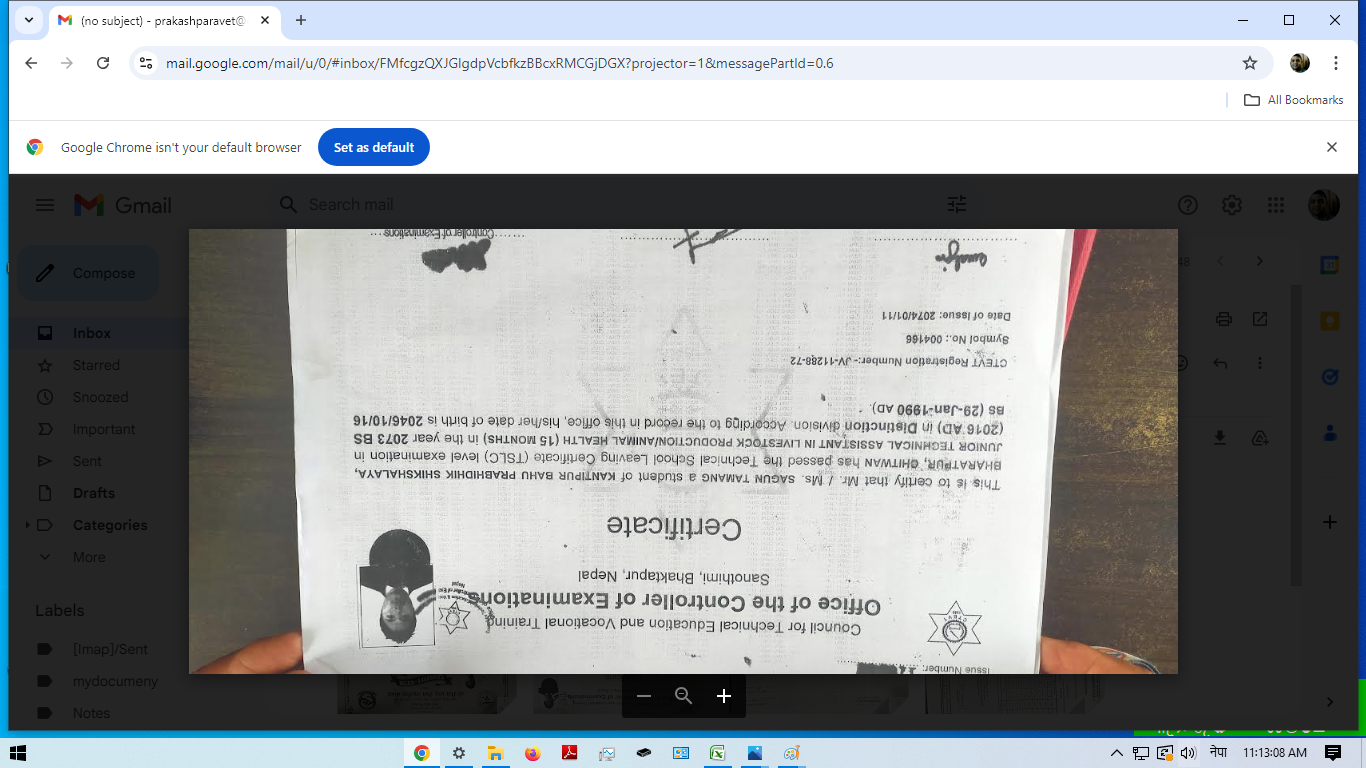
Task: Focus the Chrome address bar URL
Action: coord(500,63)
